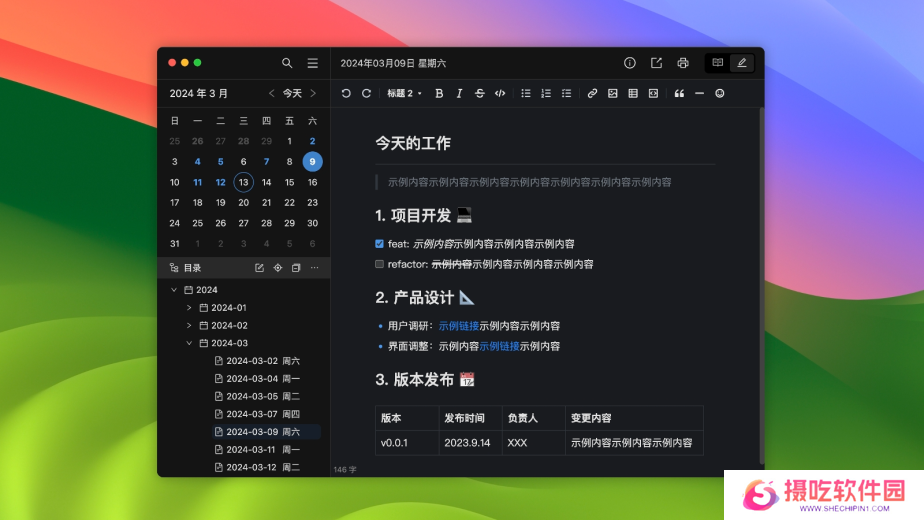Insert a horizontal rule
Screen dimensions: 924x520
coord(699,93)
